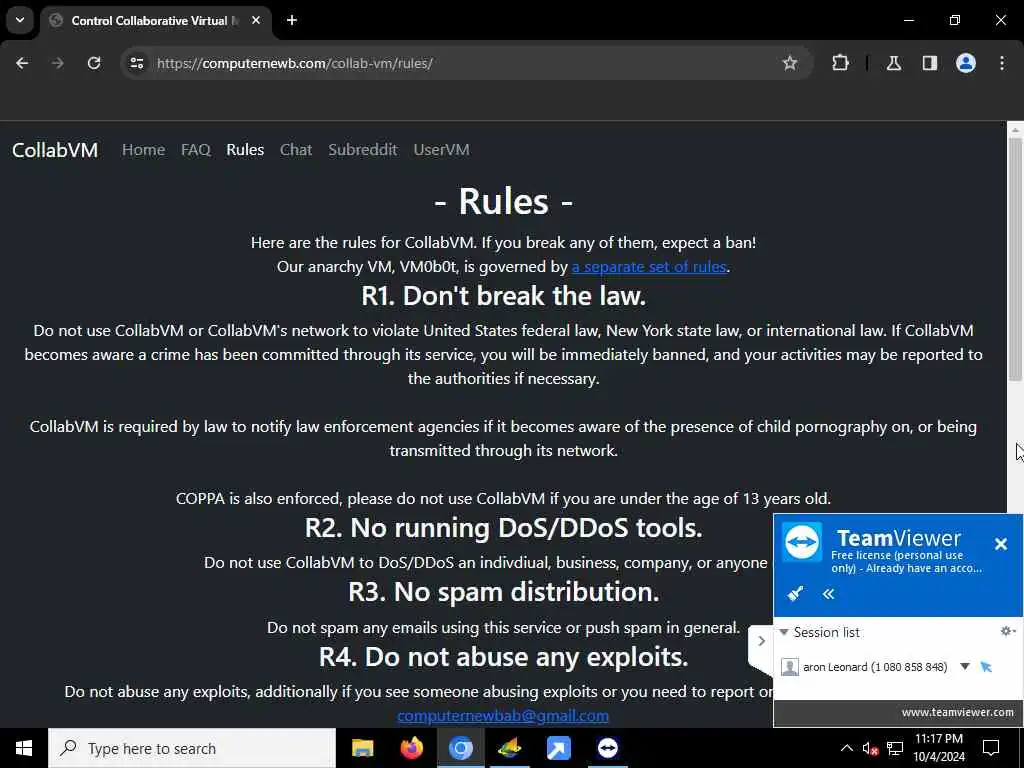Viewport: 1024px width, 768px height.
Task: Click the '- Rules -' page title
Action: click(x=504, y=201)
